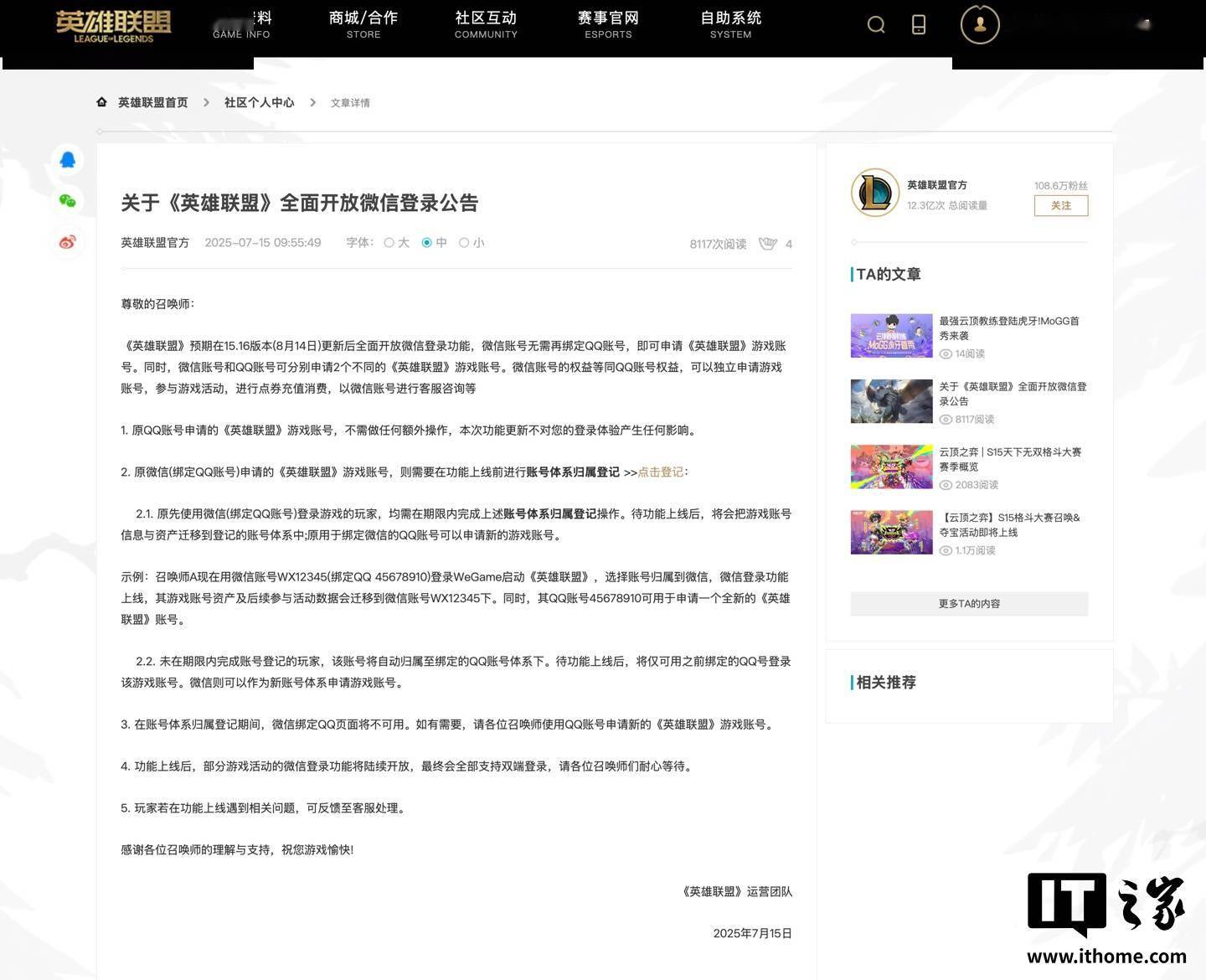This screenshot has height=980, width=1206.
Task: Click the S15 treasure event thumbnail
Action: coord(891,532)
